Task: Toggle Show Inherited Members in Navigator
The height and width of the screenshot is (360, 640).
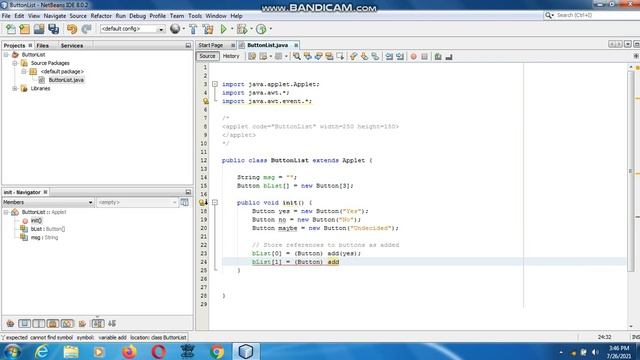Action: (x=10, y=324)
